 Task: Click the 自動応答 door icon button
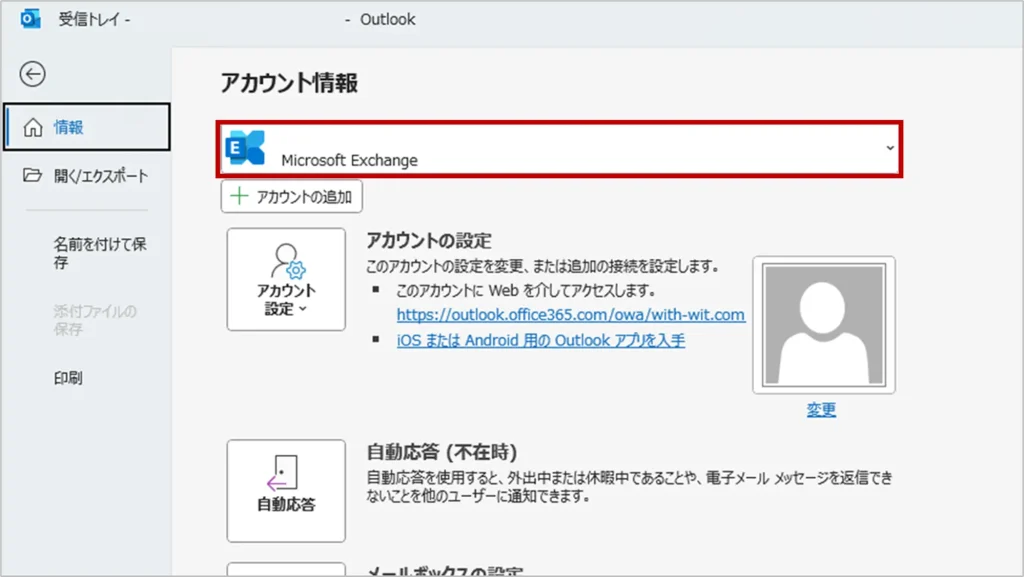286,472
